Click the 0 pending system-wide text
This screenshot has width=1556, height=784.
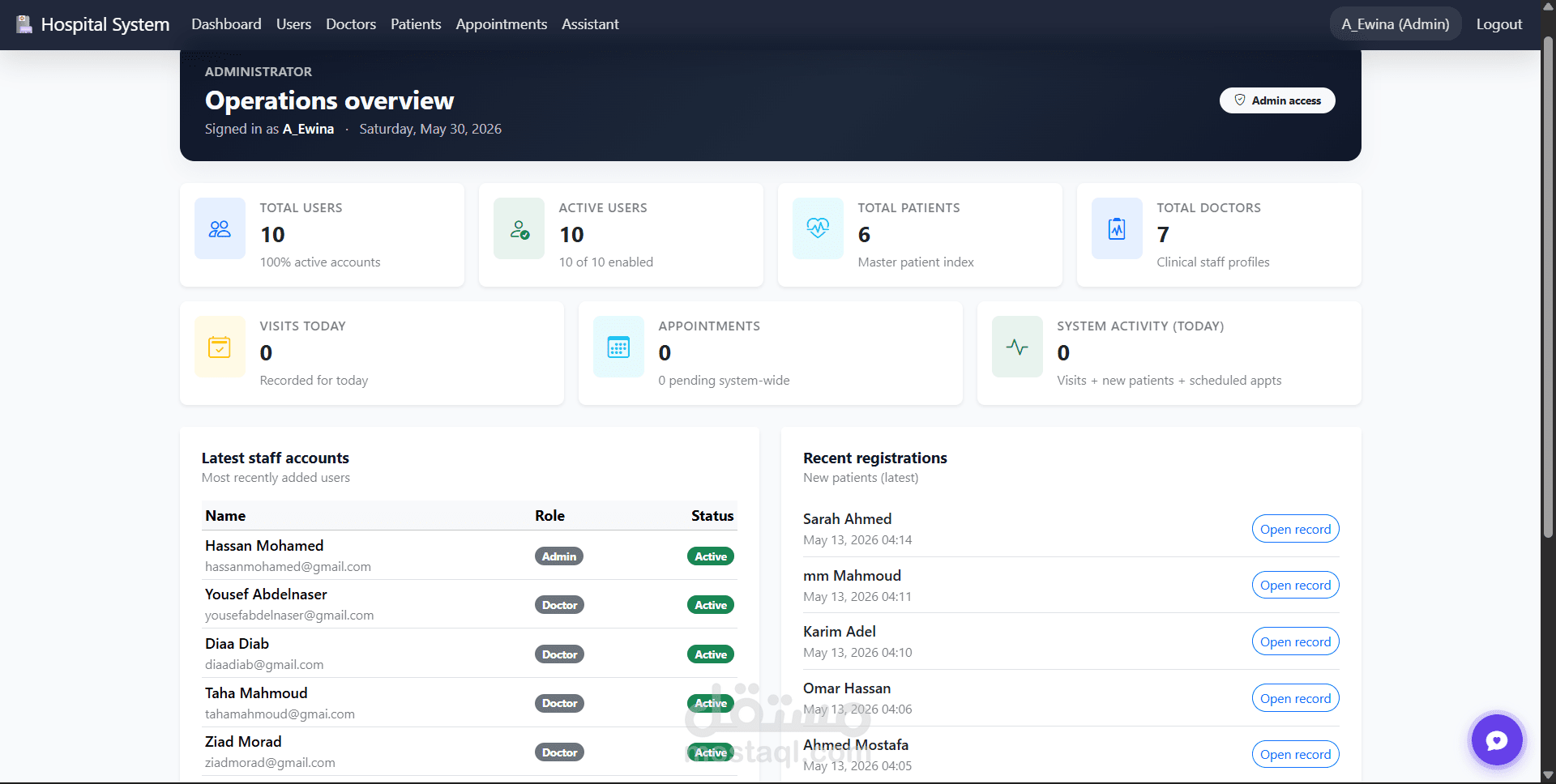pyautogui.click(x=724, y=381)
